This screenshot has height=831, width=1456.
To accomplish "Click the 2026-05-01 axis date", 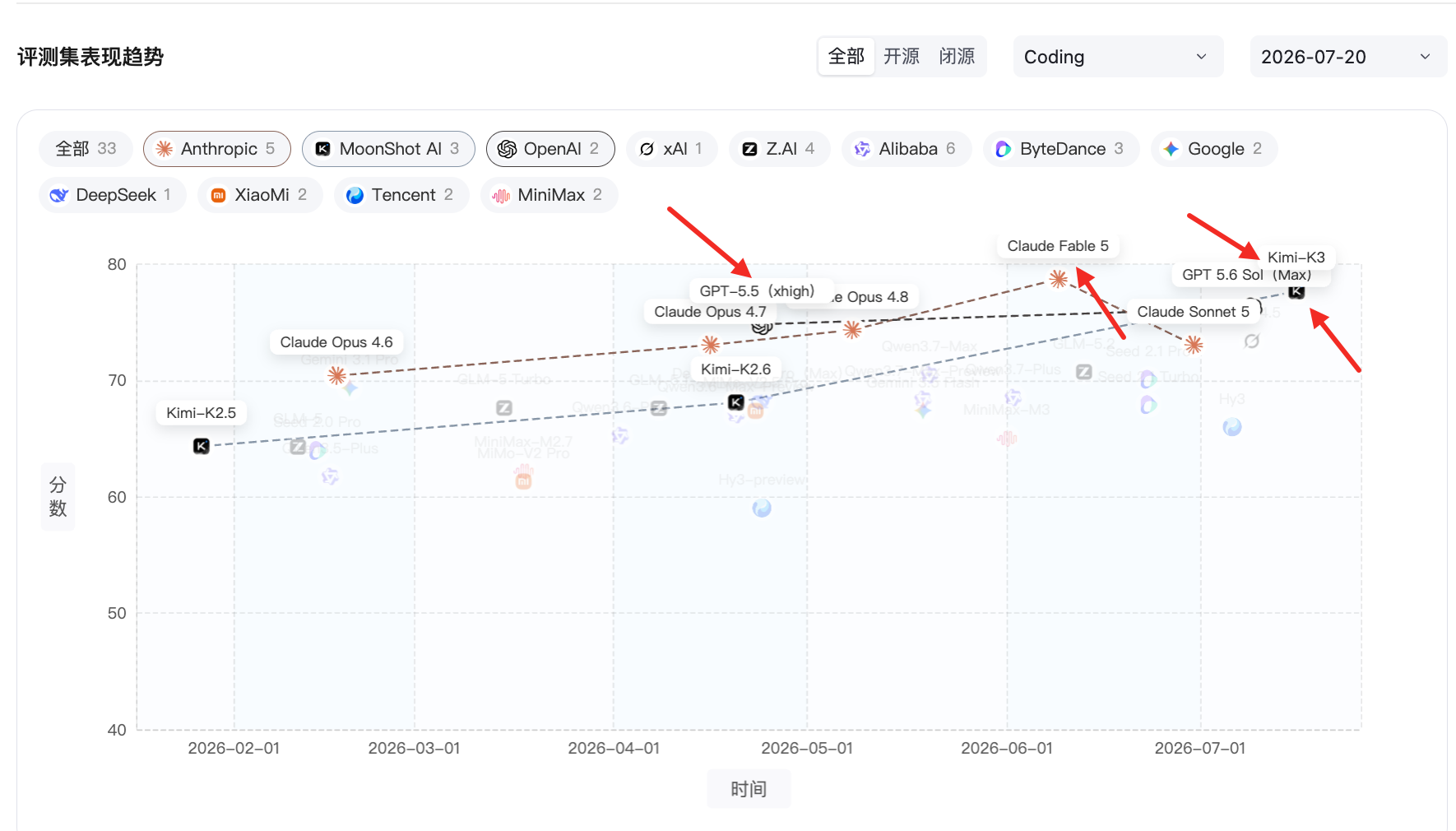I will (807, 748).
